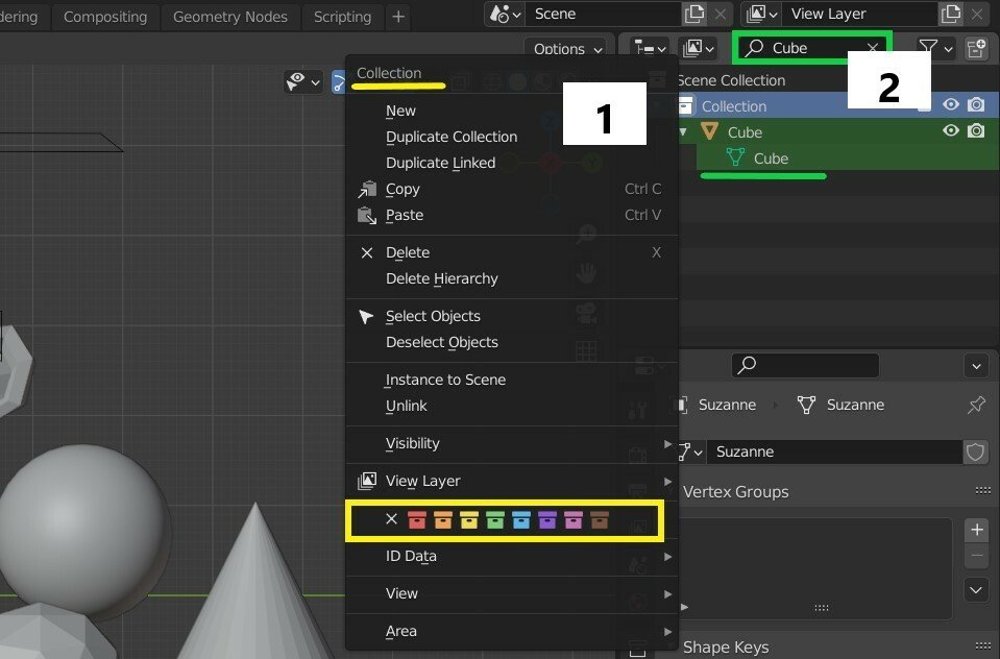Click the new scene icon next to Scene field

pyautogui.click(x=694, y=14)
